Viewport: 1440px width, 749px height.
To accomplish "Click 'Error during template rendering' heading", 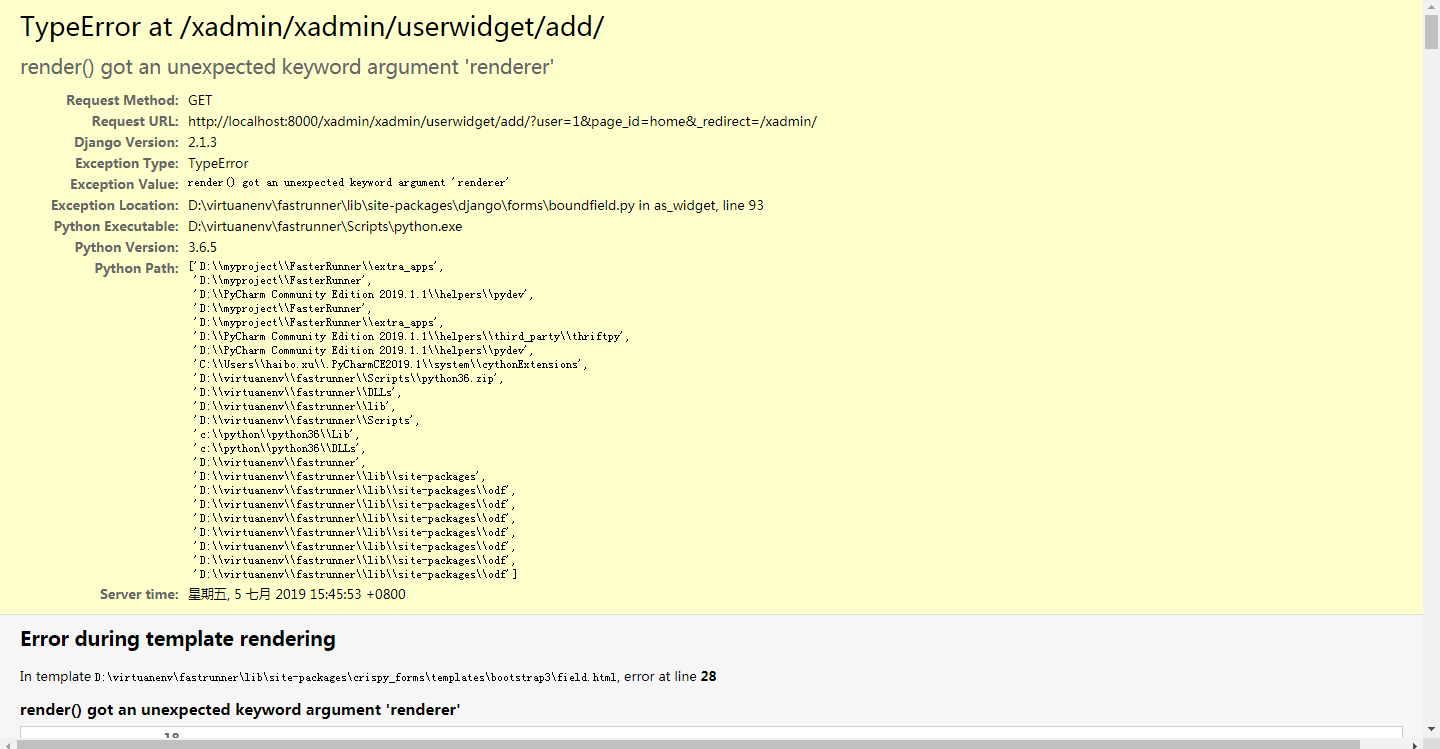I will tap(178, 639).
